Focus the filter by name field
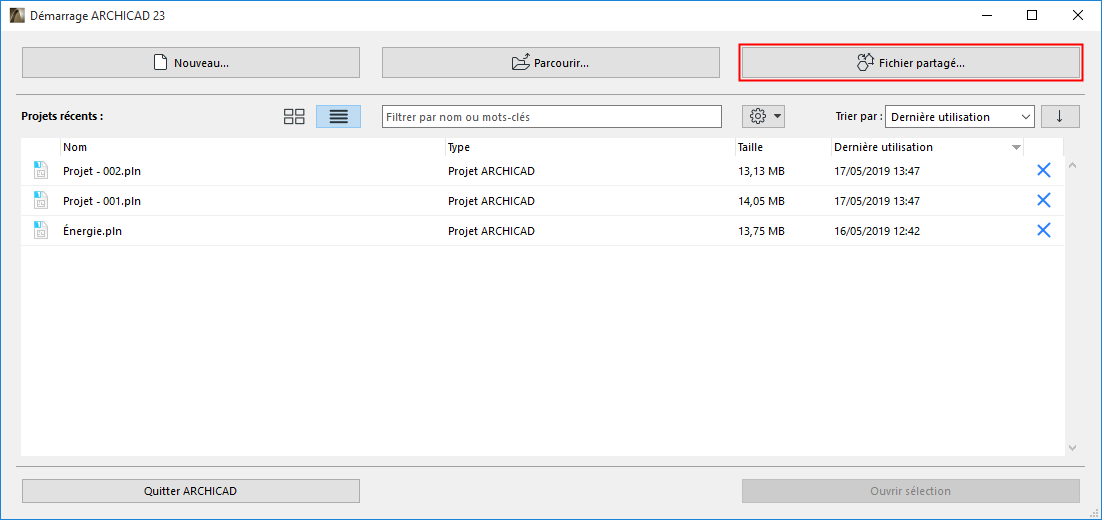 pyautogui.click(x=552, y=117)
